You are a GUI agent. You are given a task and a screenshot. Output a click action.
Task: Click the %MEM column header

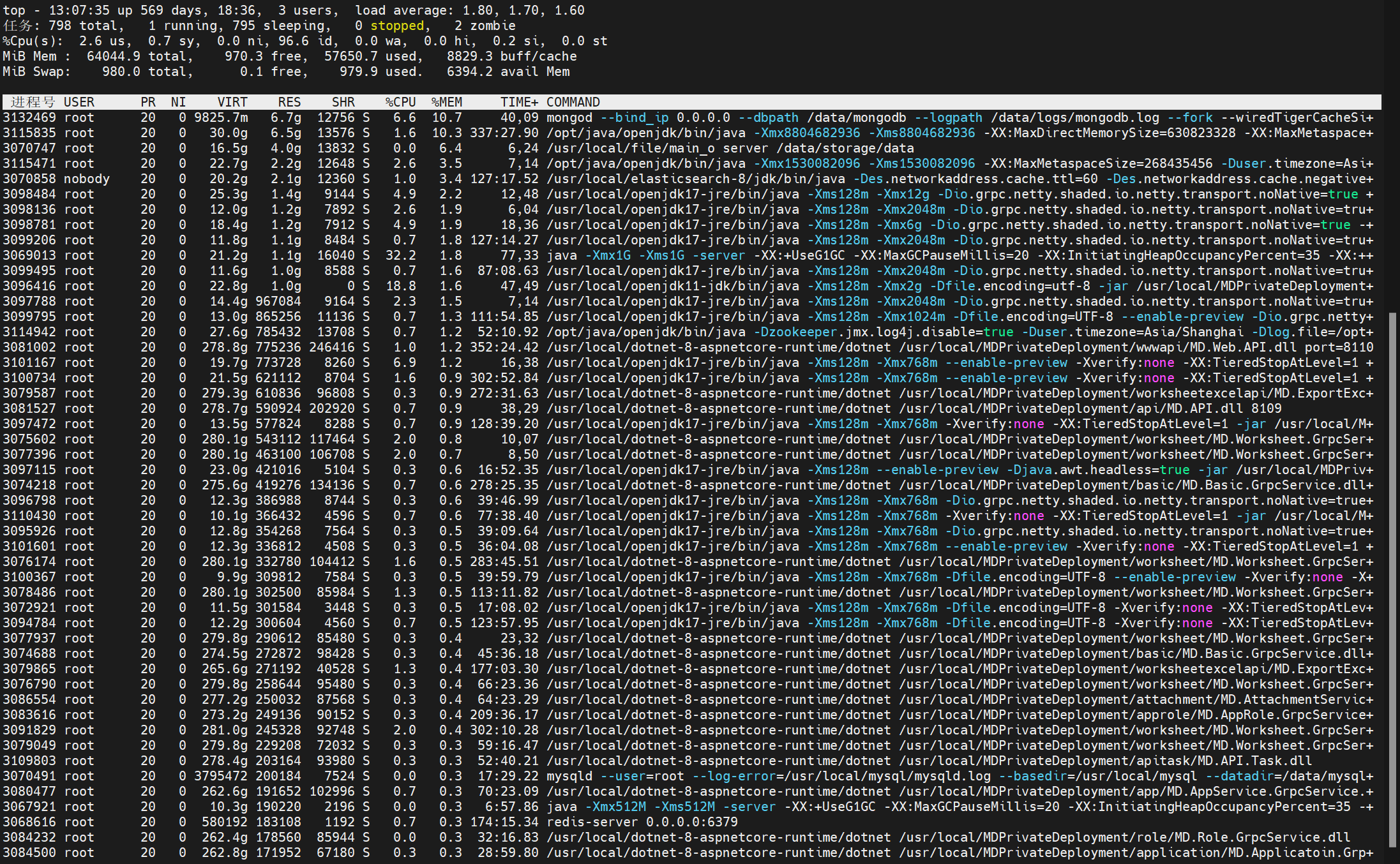click(446, 102)
